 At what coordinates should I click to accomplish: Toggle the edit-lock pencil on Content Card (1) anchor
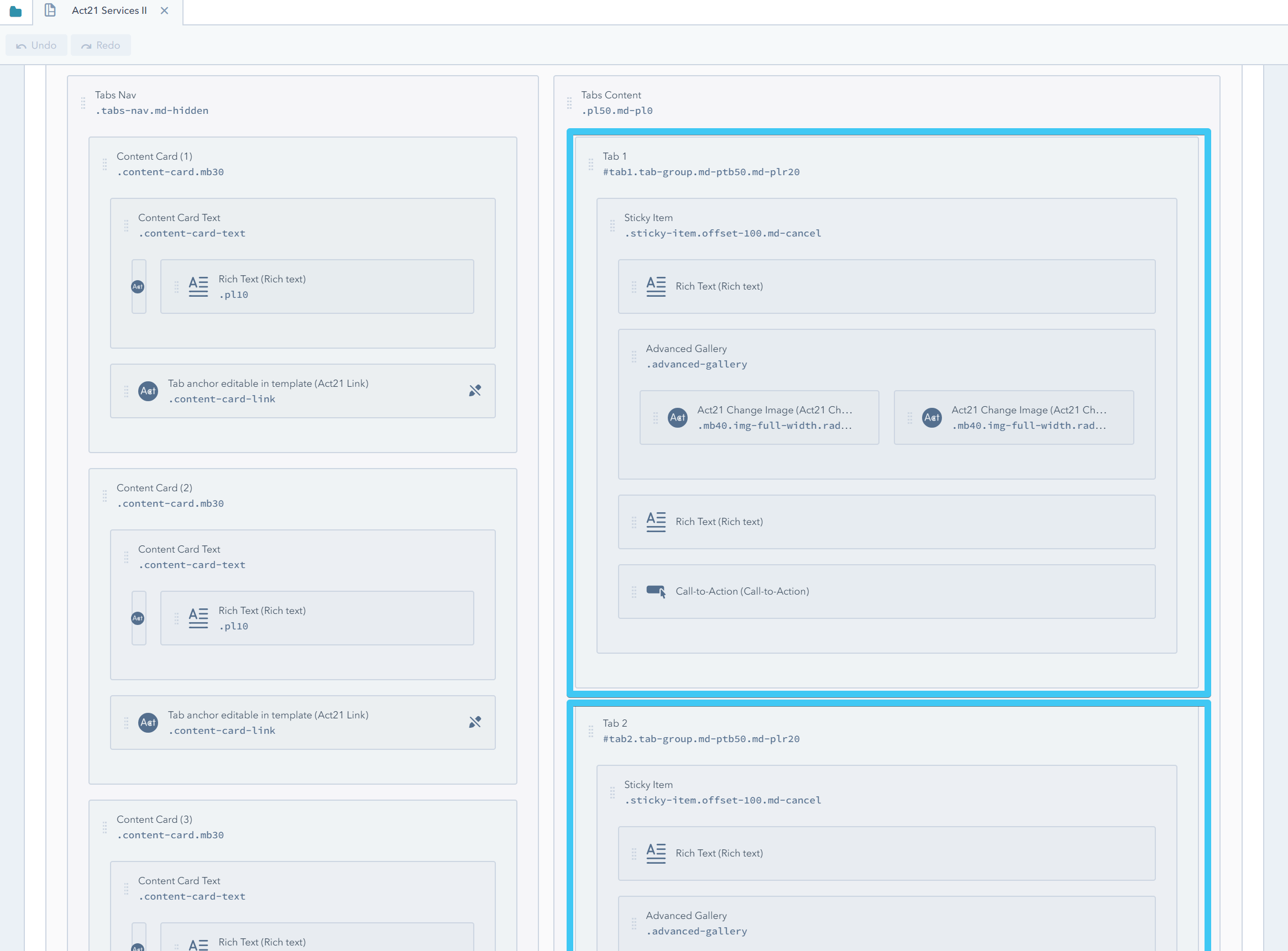475,390
